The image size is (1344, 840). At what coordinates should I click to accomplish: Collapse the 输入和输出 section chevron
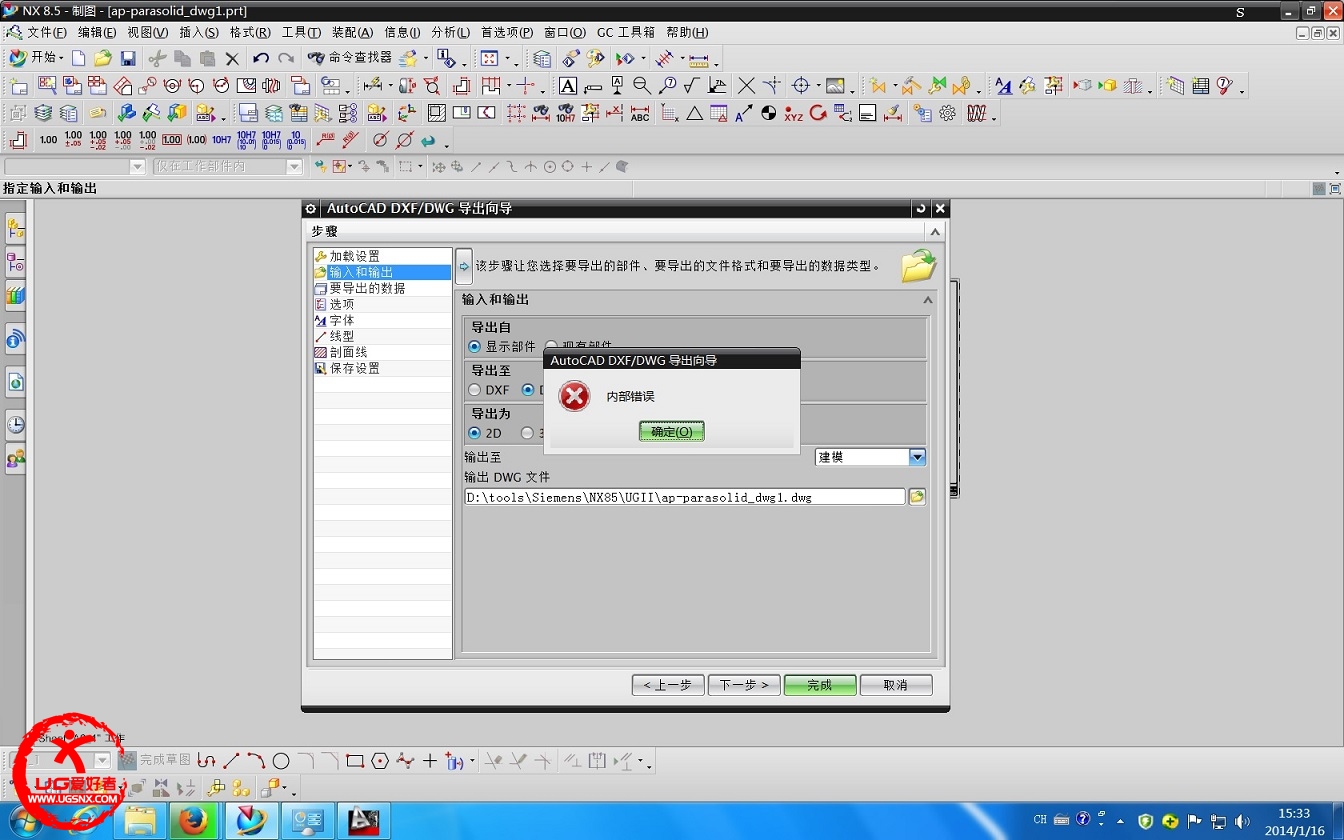point(927,300)
